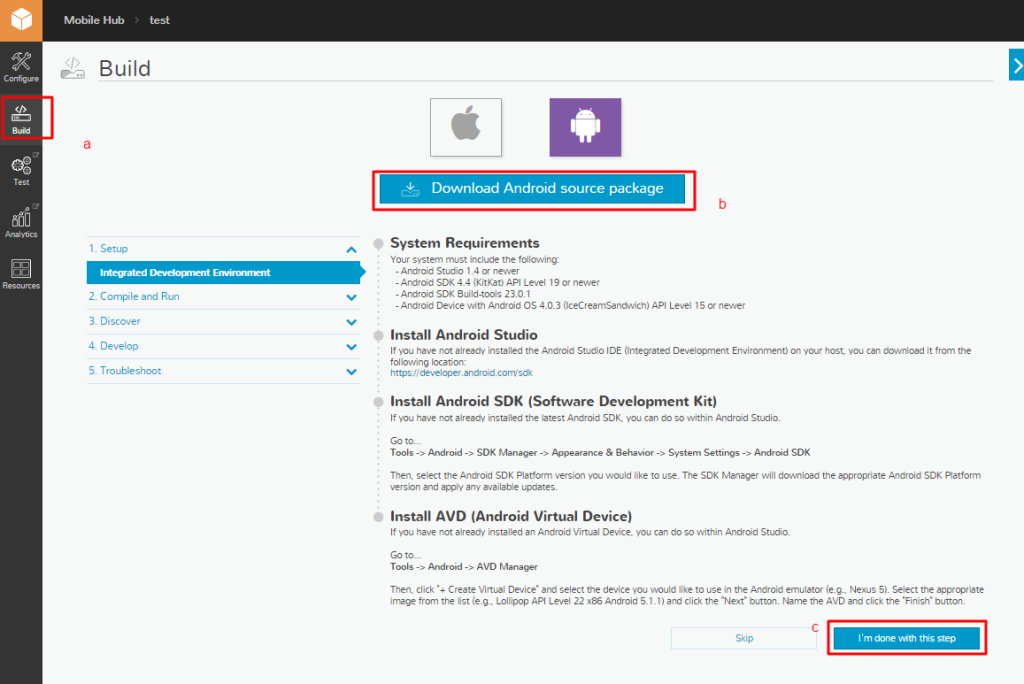Click I'm done with this step
Image resolution: width=1024 pixels, height=684 pixels.
click(x=906, y=638)
